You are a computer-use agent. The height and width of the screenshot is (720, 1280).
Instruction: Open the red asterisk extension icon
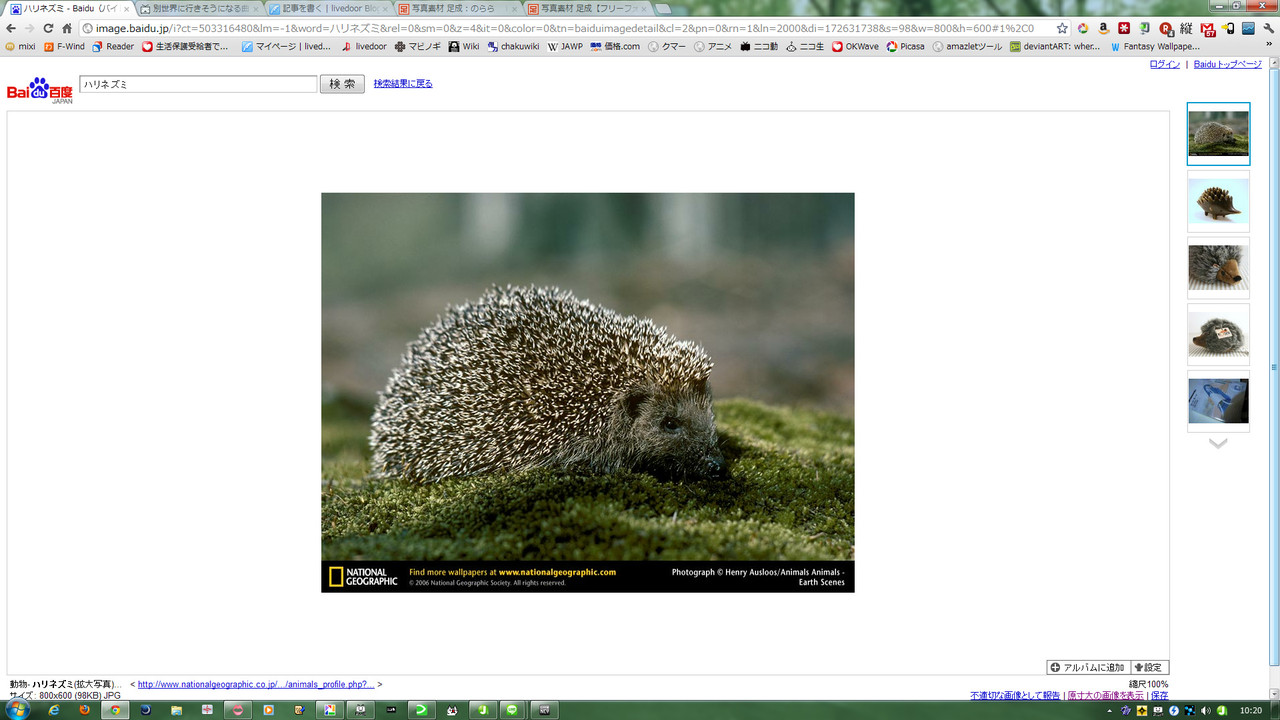1124,28
